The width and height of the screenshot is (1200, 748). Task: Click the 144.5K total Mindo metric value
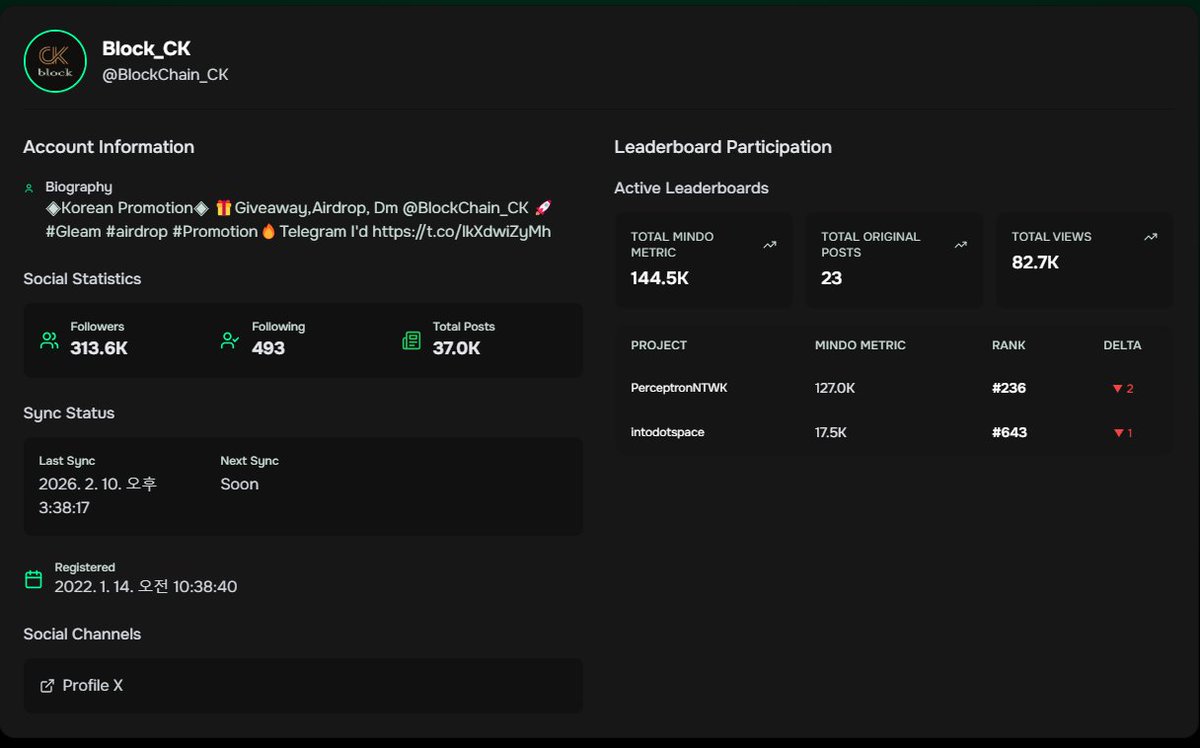tap(660, 278)
